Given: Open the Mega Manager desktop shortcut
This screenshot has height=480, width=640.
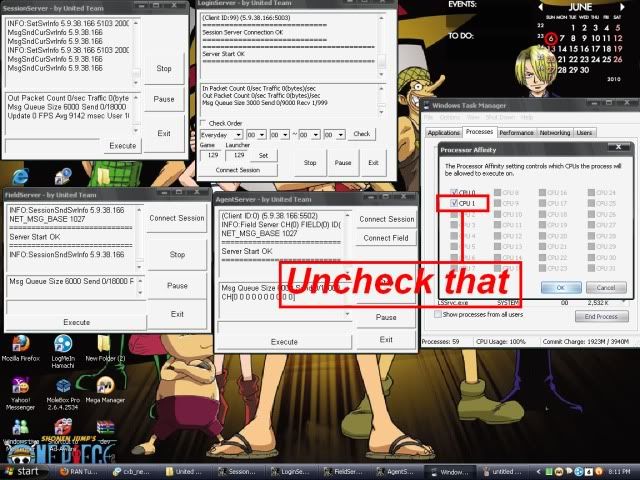Looking at the screenshot, I should 104,386.
